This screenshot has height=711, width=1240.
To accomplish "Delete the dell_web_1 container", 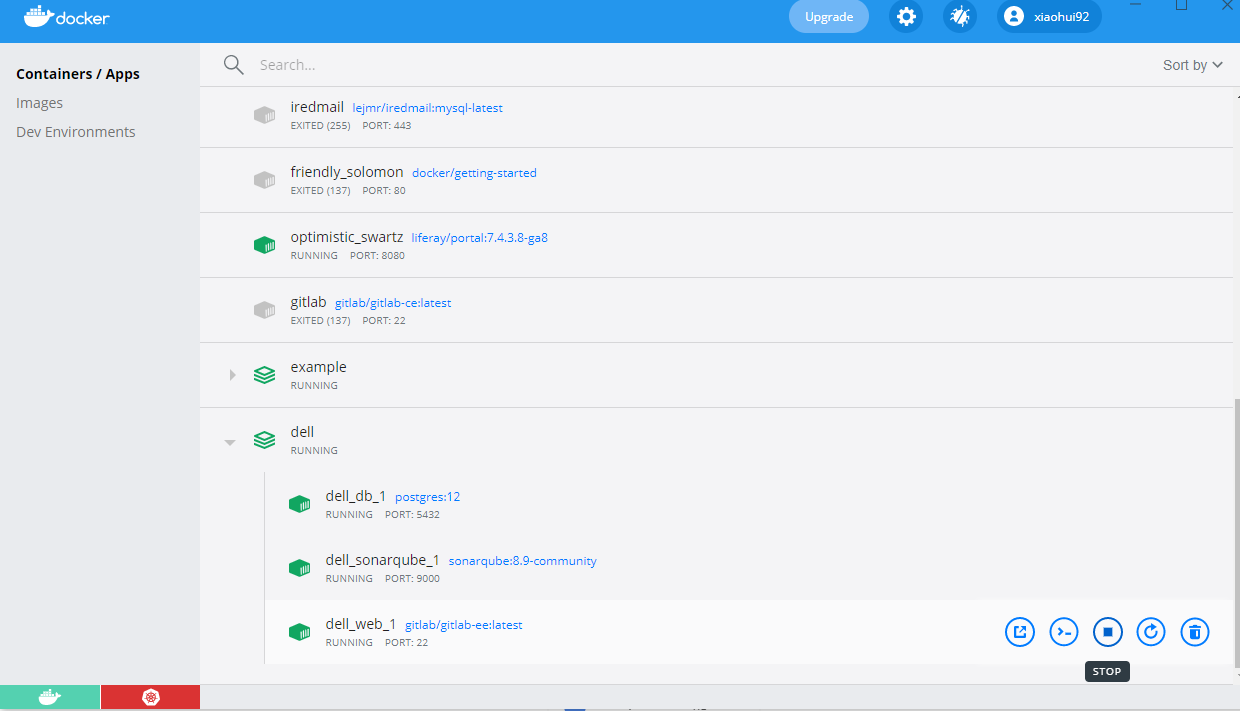I will [x=1195, y=631].
